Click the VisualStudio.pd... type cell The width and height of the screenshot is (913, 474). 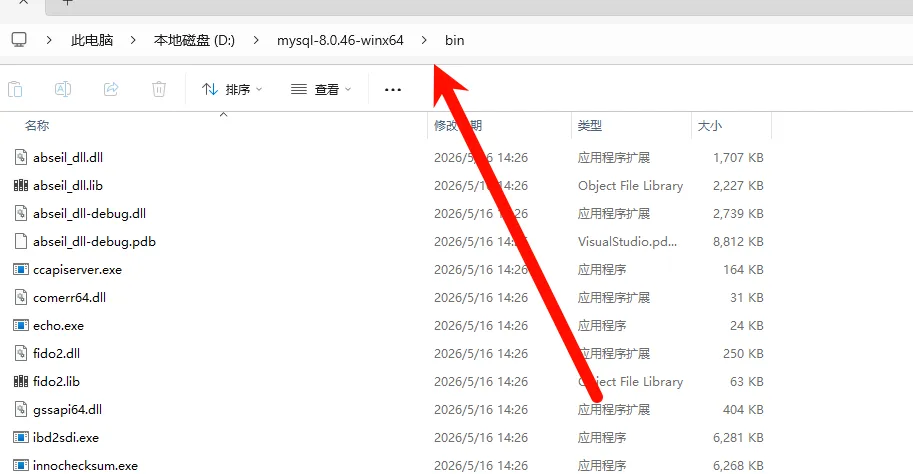coord(627,241)
